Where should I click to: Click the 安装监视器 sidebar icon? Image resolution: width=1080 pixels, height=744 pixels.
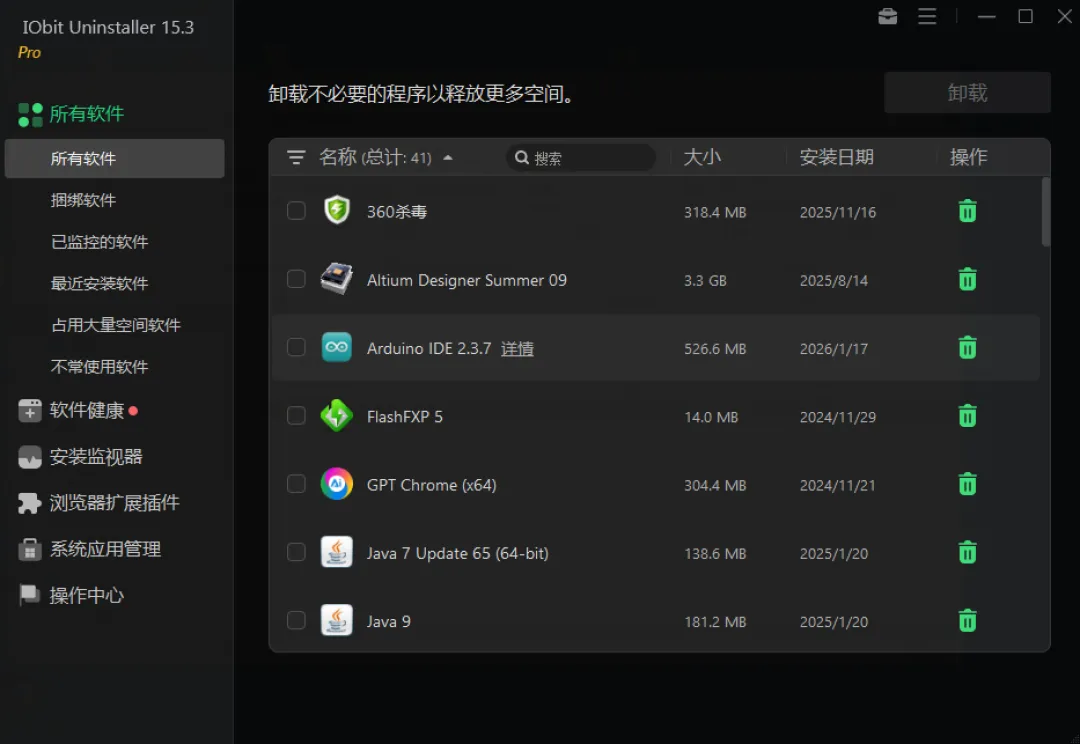(x=30, y=457)
